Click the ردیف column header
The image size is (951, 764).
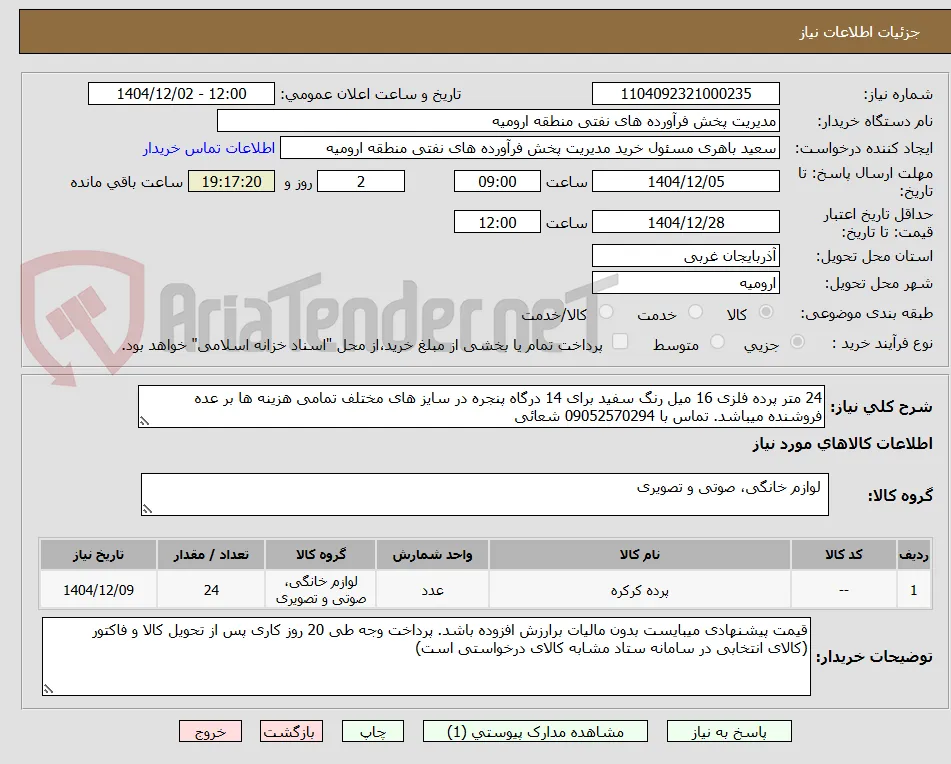point(913,555)
